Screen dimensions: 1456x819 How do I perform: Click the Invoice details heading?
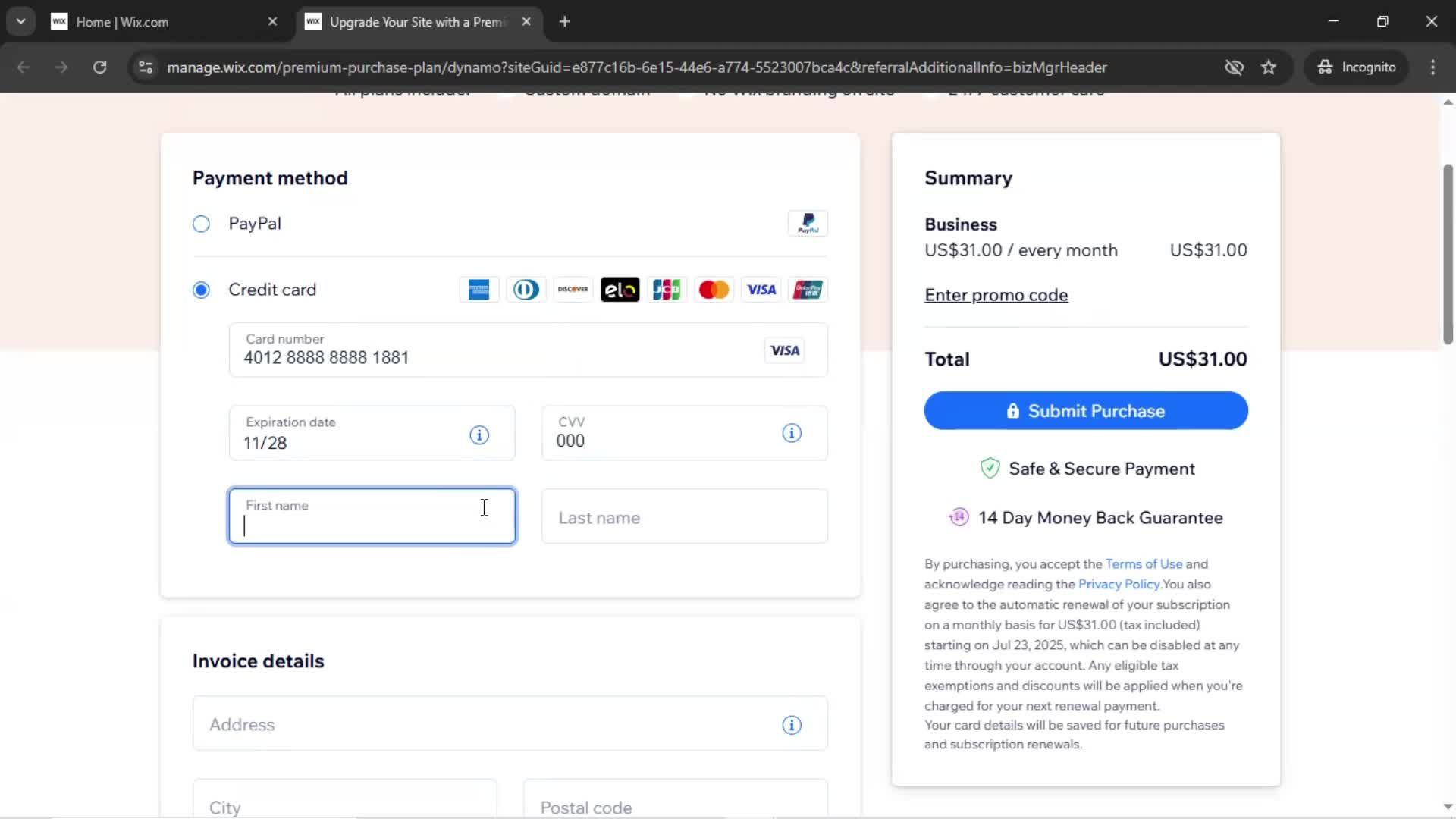(x=258, y=661)
